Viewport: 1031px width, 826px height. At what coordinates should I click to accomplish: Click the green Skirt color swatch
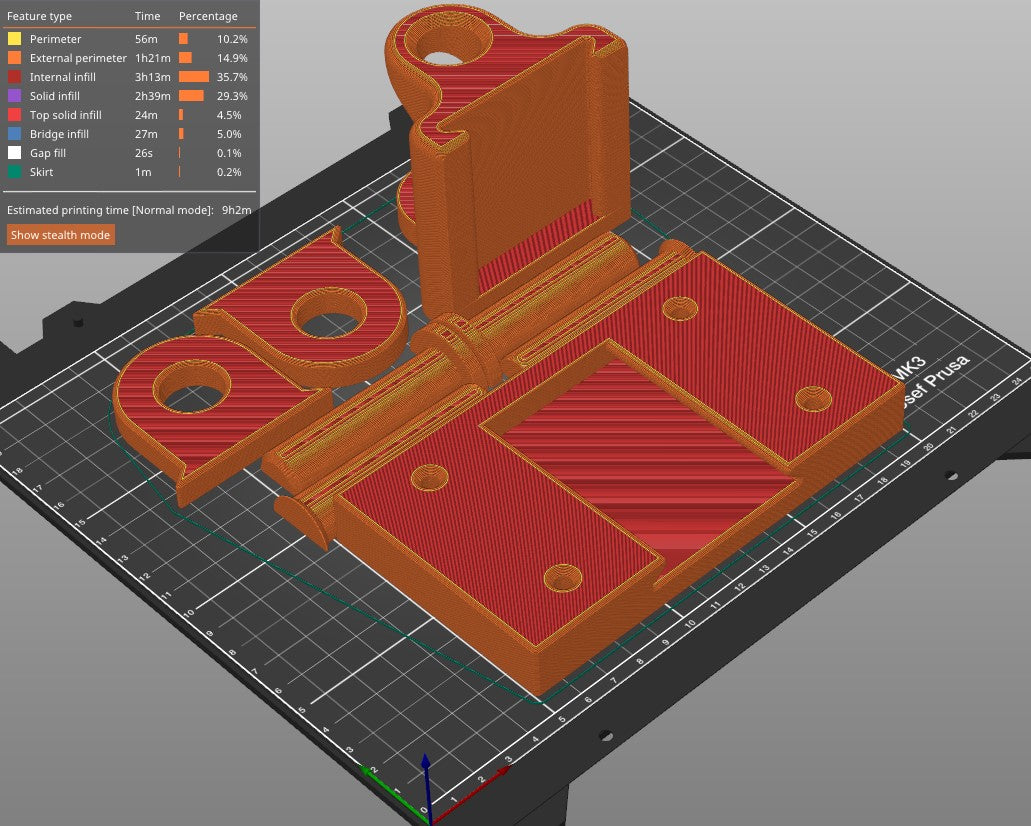pyautogui.click(x=14, y=172)
